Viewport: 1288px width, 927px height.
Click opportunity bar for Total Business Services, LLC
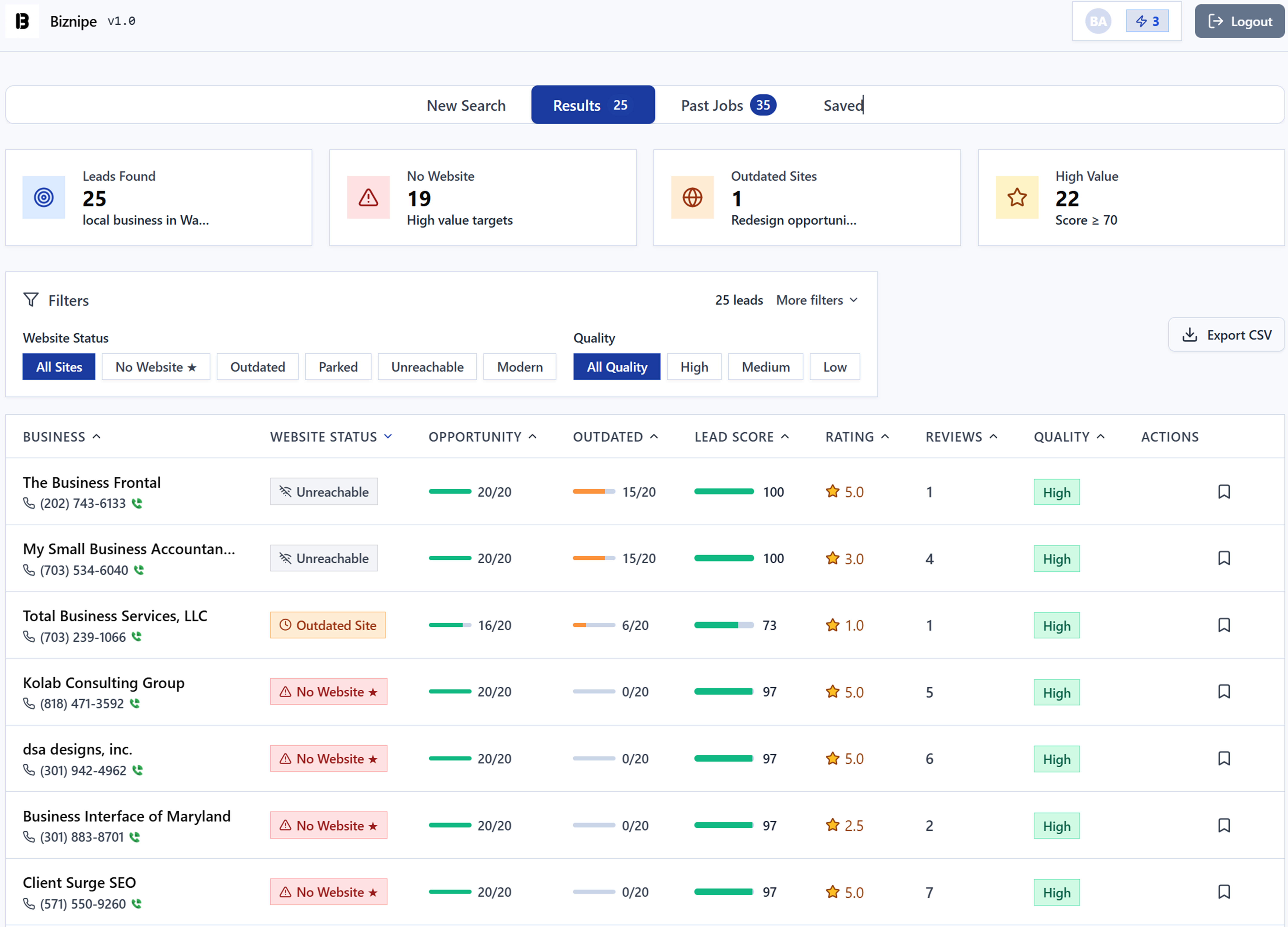[x=450, y=625]
